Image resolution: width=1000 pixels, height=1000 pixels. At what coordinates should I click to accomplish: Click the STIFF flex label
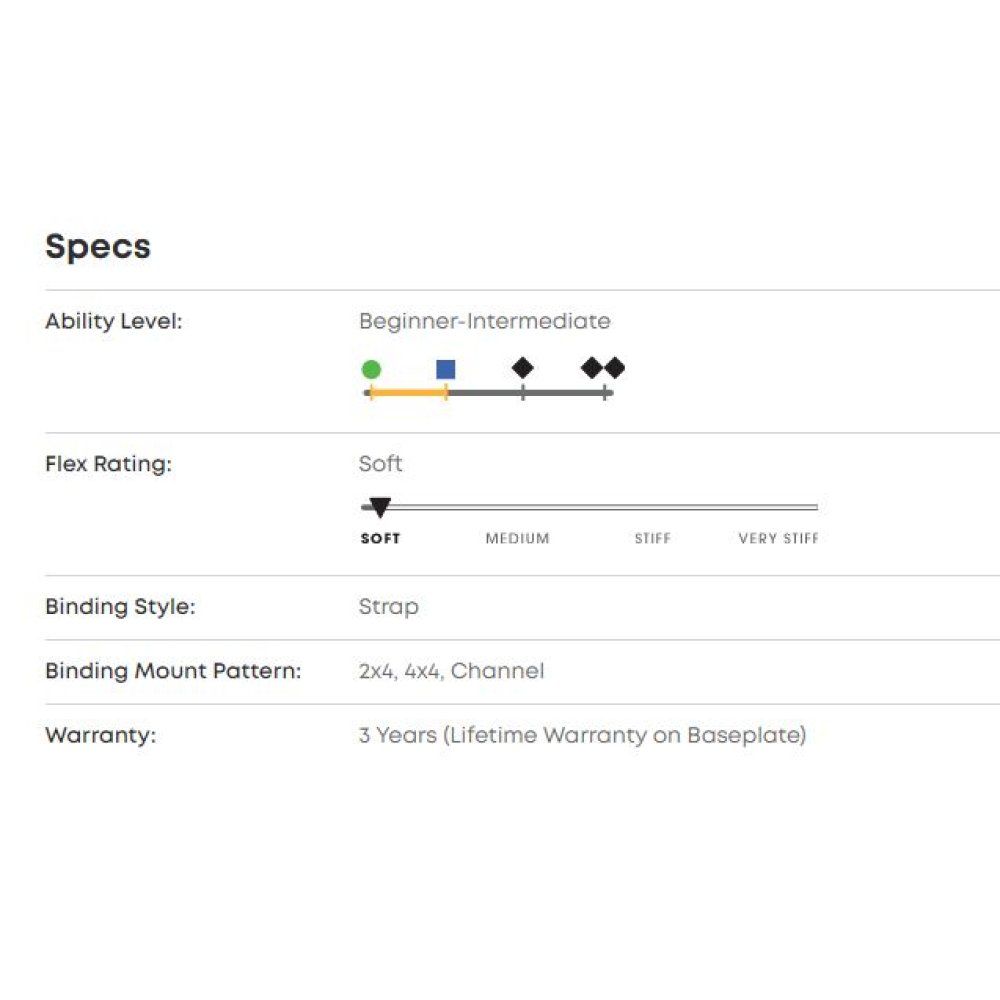pos(652,538)
